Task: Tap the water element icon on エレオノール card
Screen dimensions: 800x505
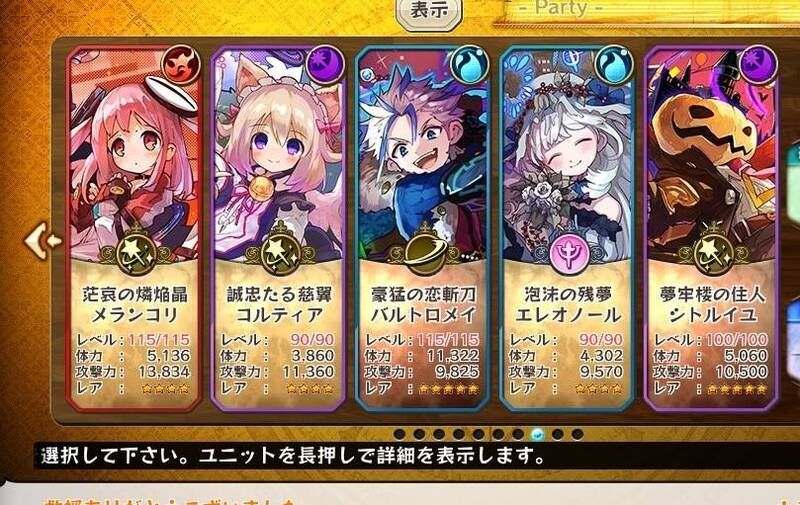Action: coord(614,65)
